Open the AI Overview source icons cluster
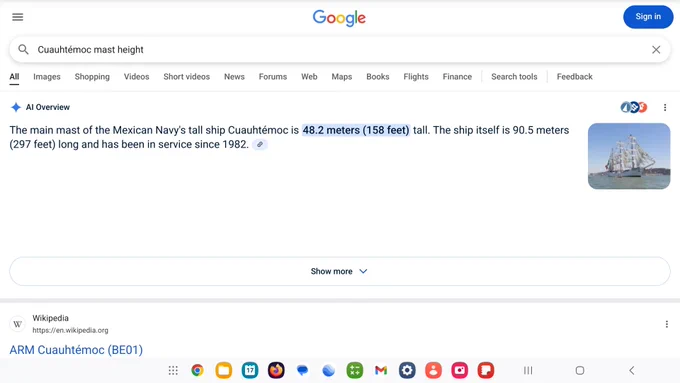 pyautogui.click(x=634, y=107)
